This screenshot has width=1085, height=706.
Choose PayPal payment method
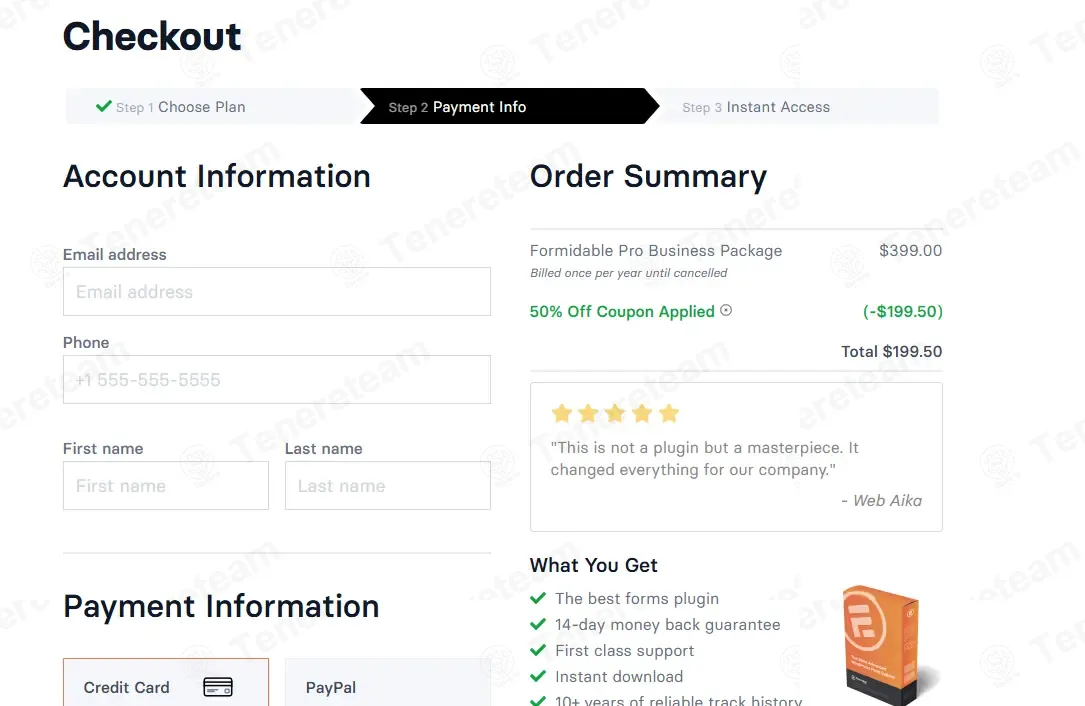click(388, 682)
